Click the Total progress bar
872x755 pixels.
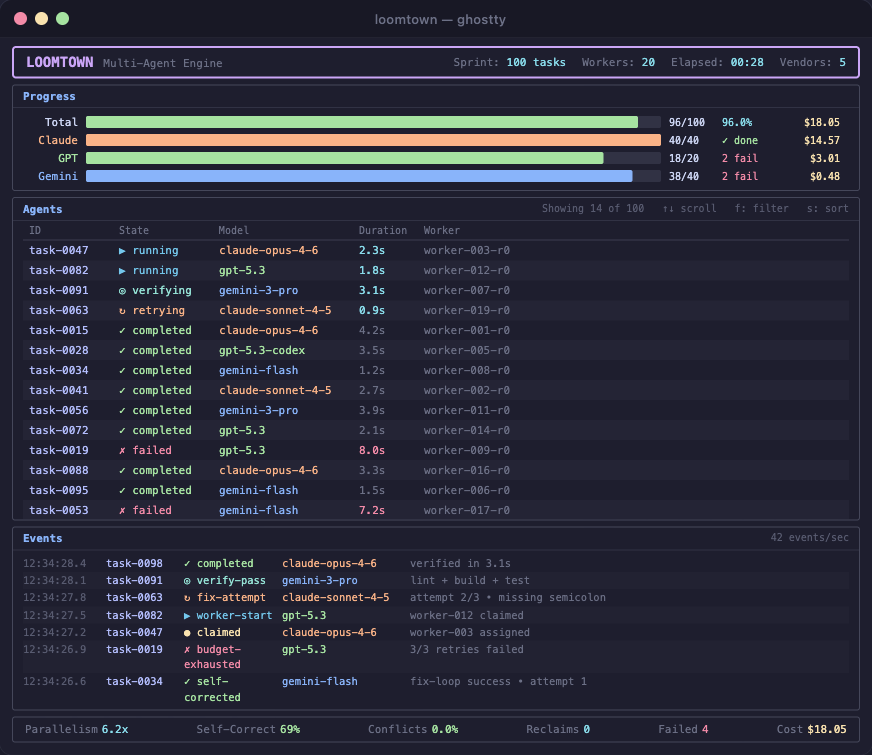tap(370, 122)
